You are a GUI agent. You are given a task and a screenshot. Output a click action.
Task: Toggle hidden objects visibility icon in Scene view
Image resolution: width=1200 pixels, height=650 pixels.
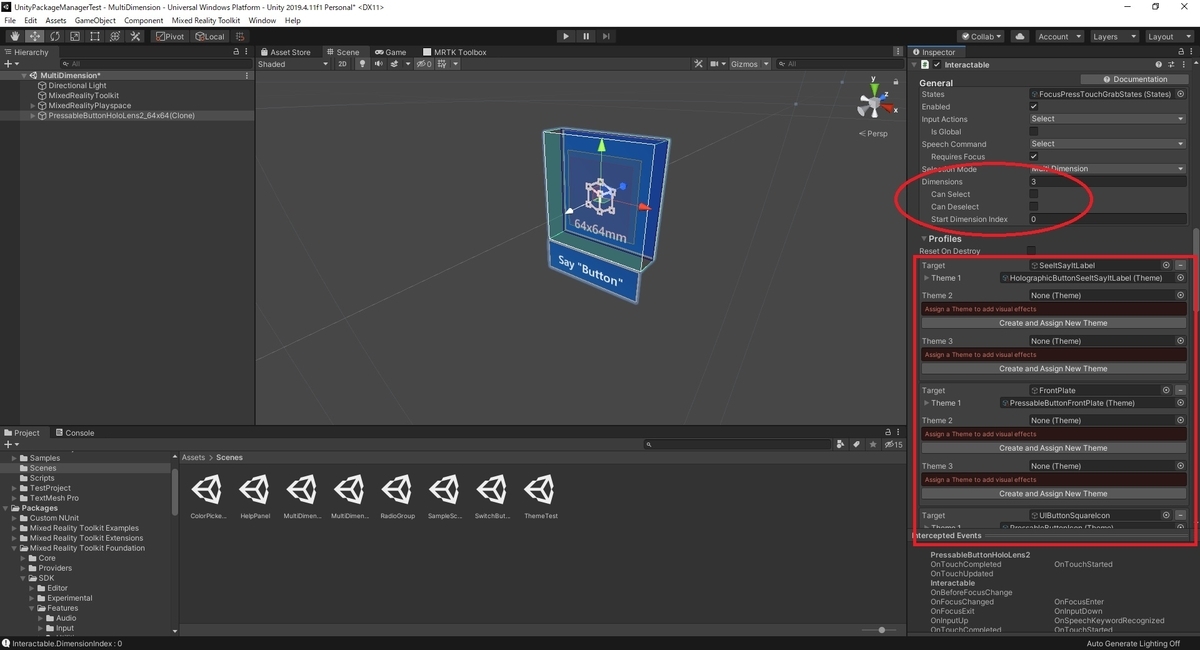point(423,64)
